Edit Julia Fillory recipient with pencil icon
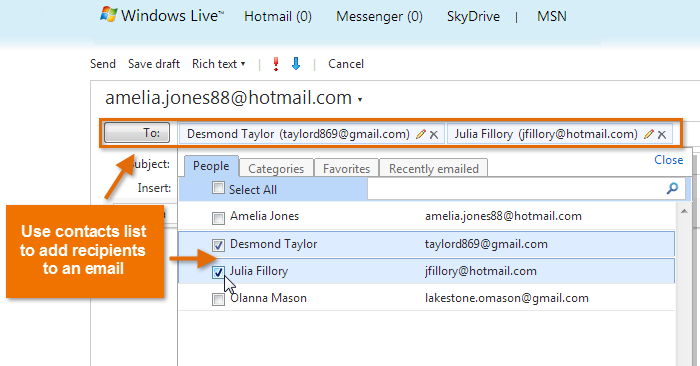This screenshot has height=366, width=700. pos(649,134)
